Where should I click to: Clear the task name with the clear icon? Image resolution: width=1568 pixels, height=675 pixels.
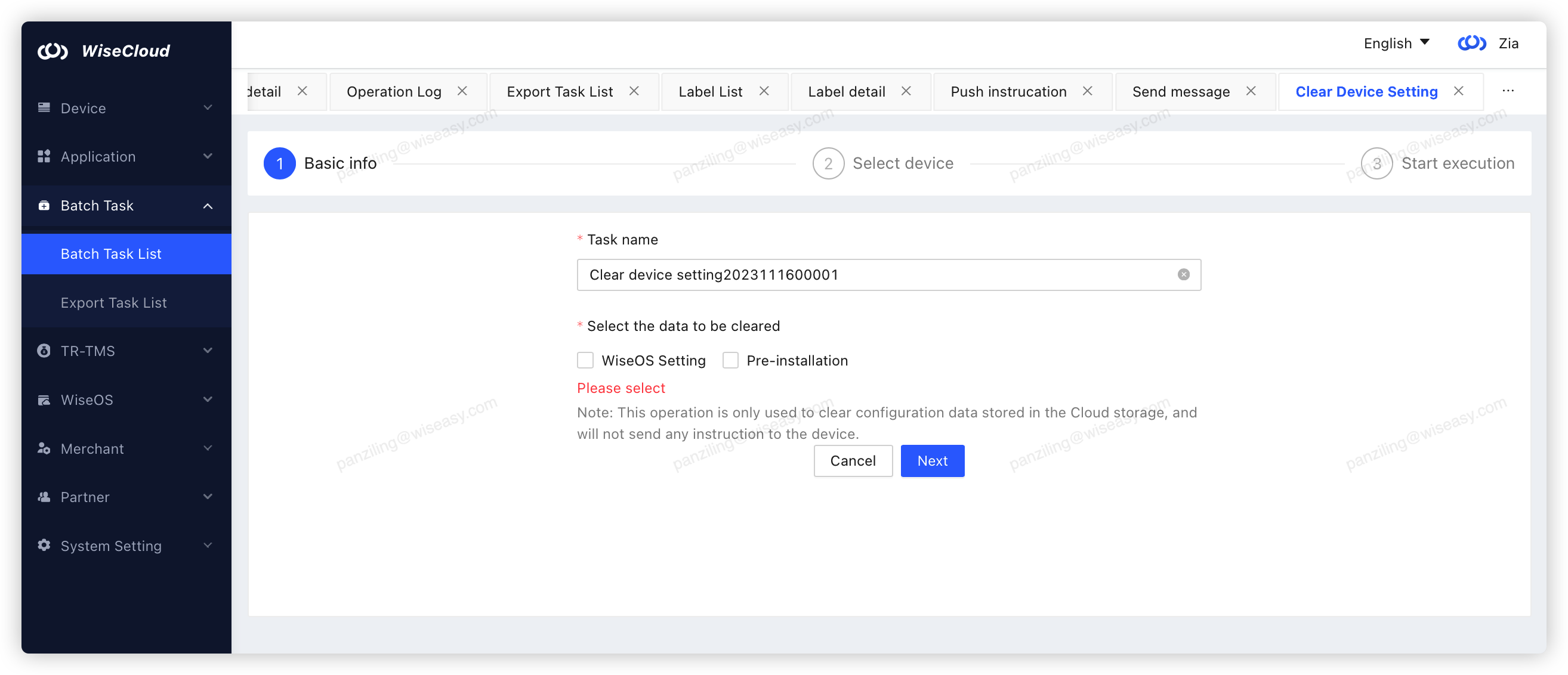click(1183, 274)
